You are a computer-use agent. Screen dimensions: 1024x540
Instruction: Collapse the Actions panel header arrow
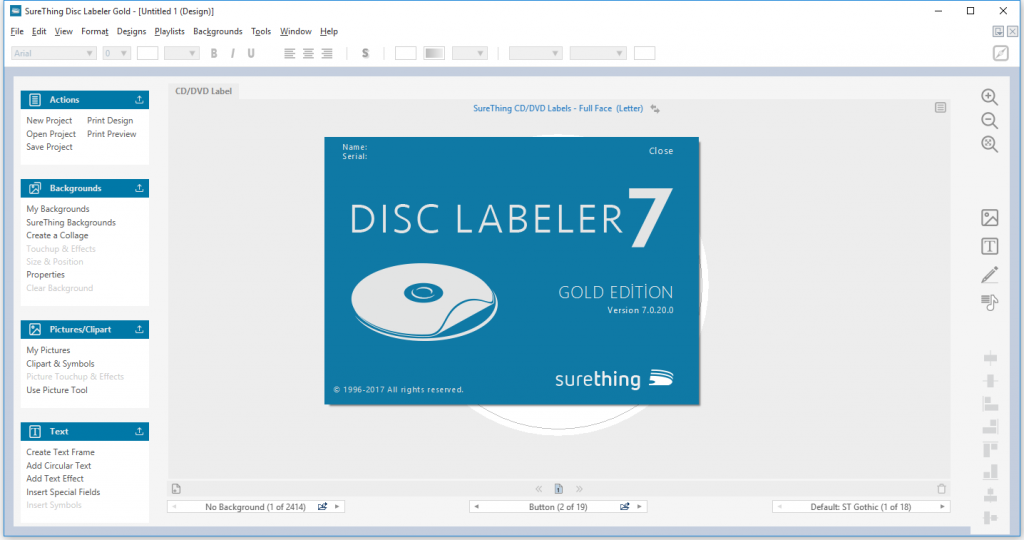(x=139, y=100)
